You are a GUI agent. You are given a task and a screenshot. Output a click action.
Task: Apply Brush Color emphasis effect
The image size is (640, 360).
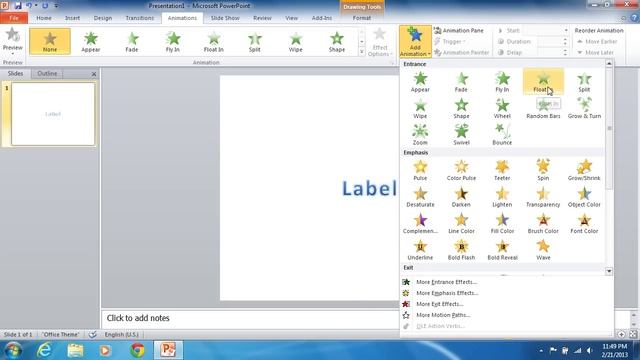(x=543, y=223)
